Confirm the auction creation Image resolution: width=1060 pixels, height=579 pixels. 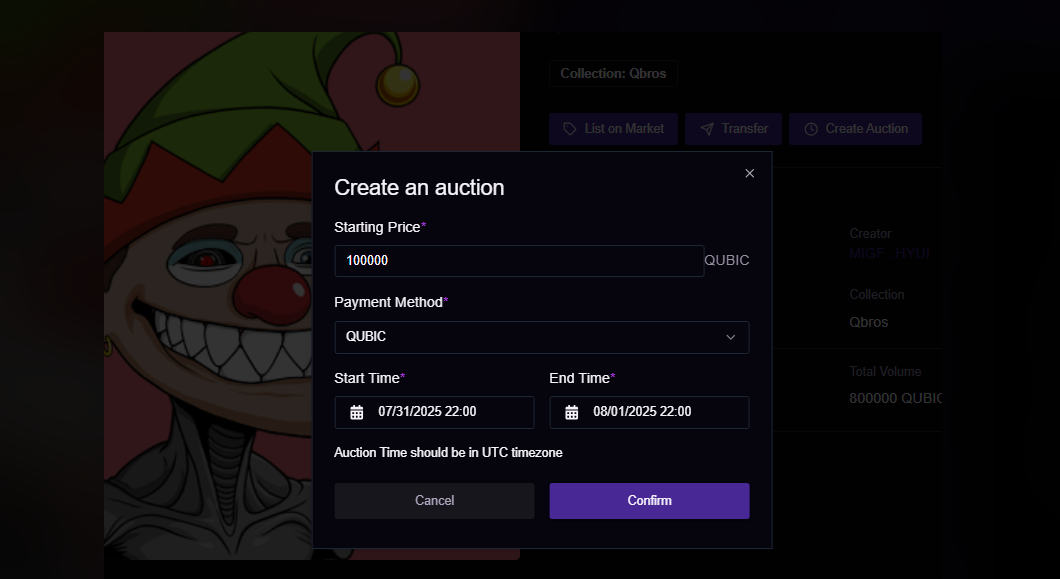pyautogui.click(x=649, y=500)
